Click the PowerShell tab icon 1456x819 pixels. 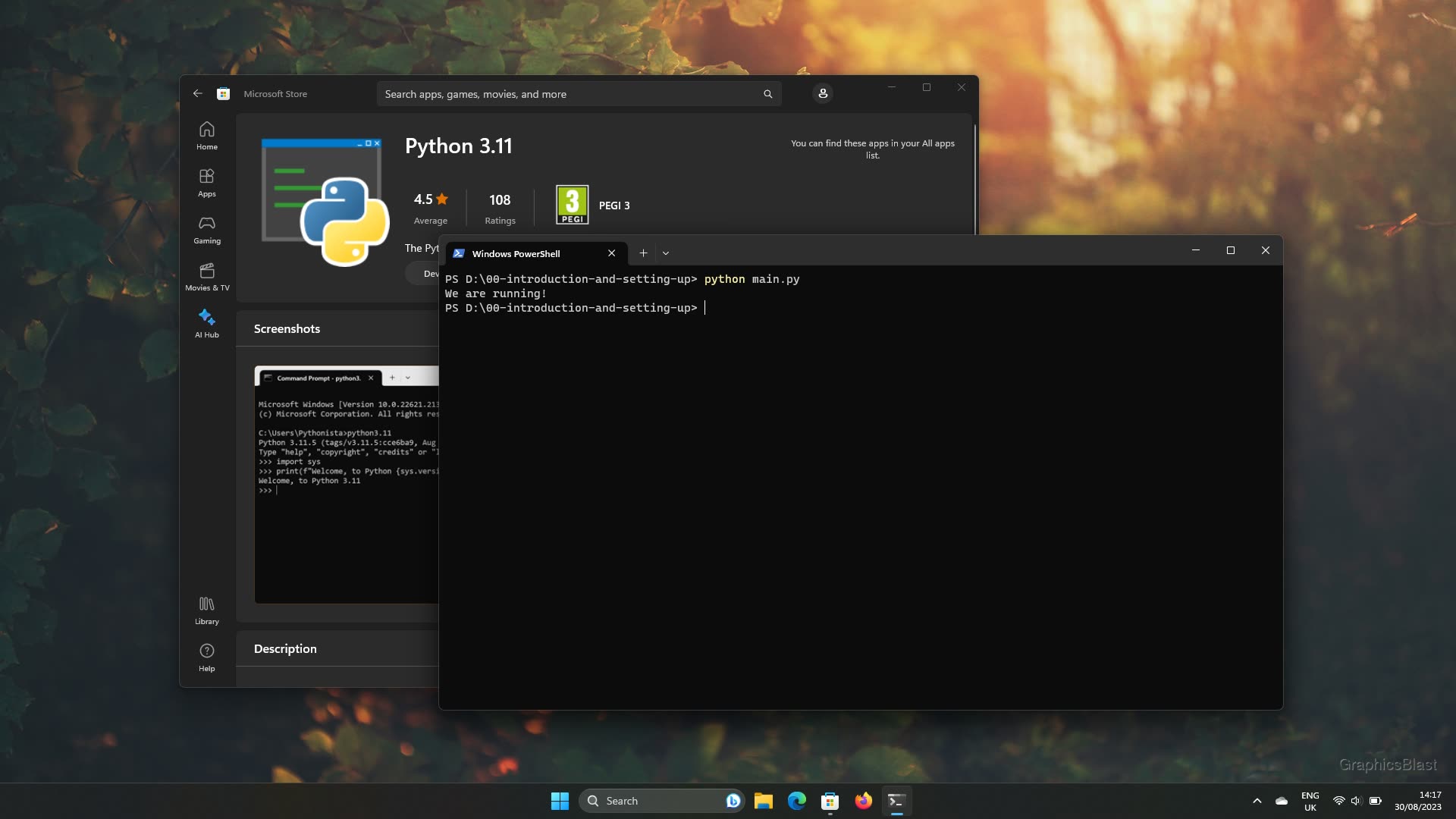458,253
